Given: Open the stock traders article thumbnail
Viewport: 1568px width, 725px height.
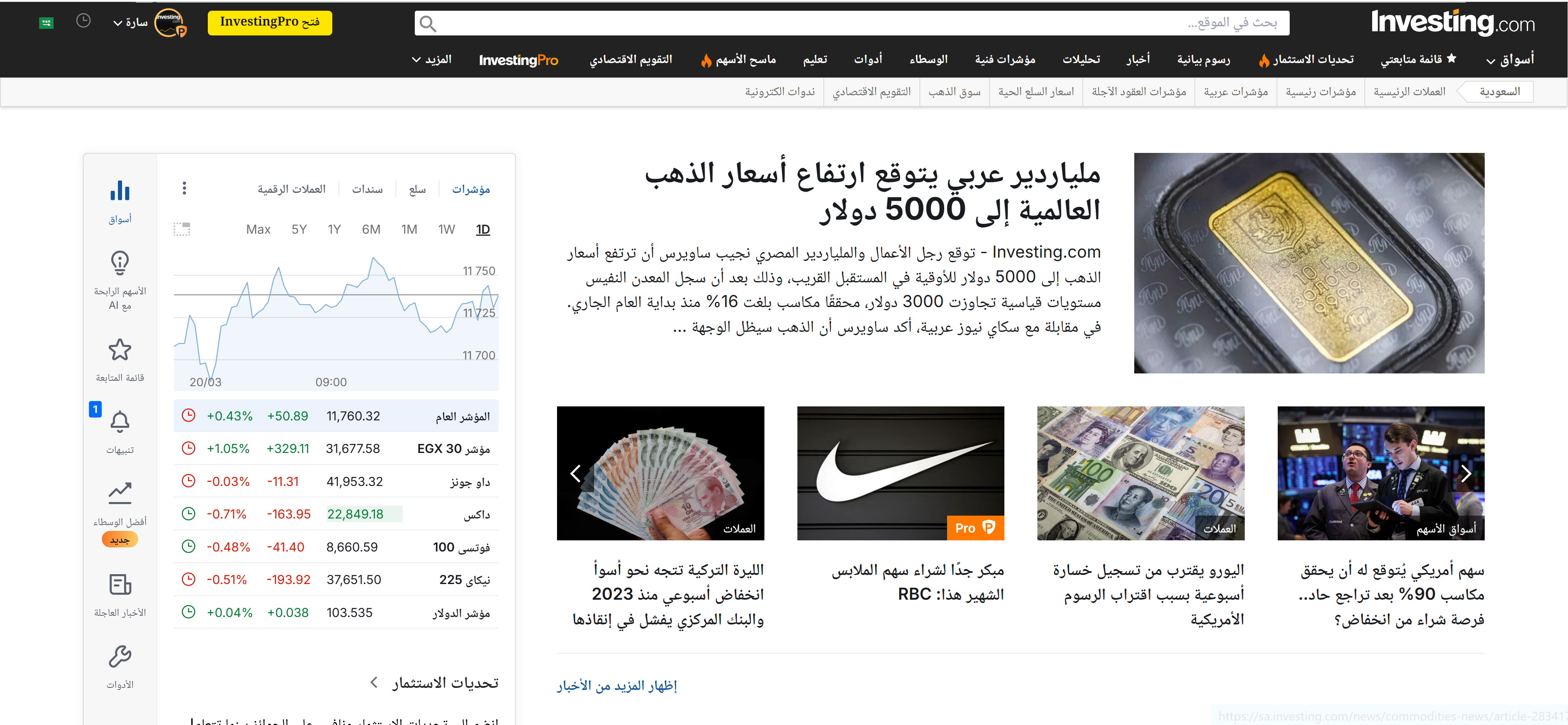Looking at the screenshot, I should pyautogui.click(x=1381, y=473).
